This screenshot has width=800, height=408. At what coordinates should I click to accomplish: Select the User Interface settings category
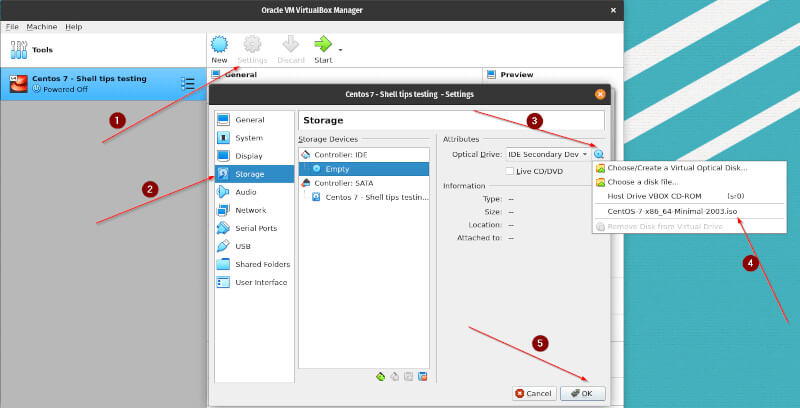pos(254,282)
